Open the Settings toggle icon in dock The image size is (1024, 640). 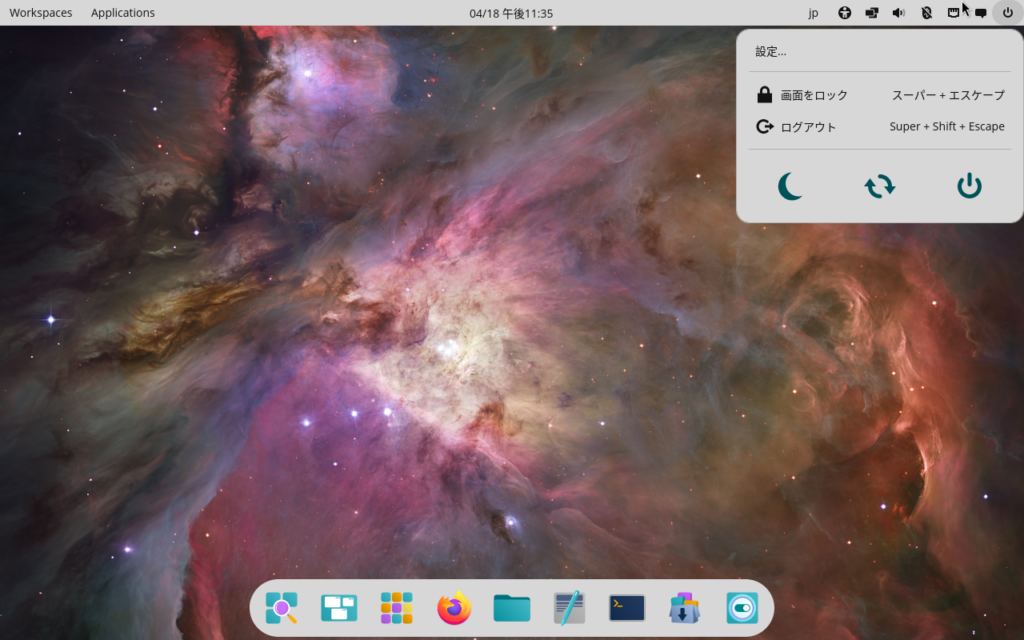[x=742, y=607]
